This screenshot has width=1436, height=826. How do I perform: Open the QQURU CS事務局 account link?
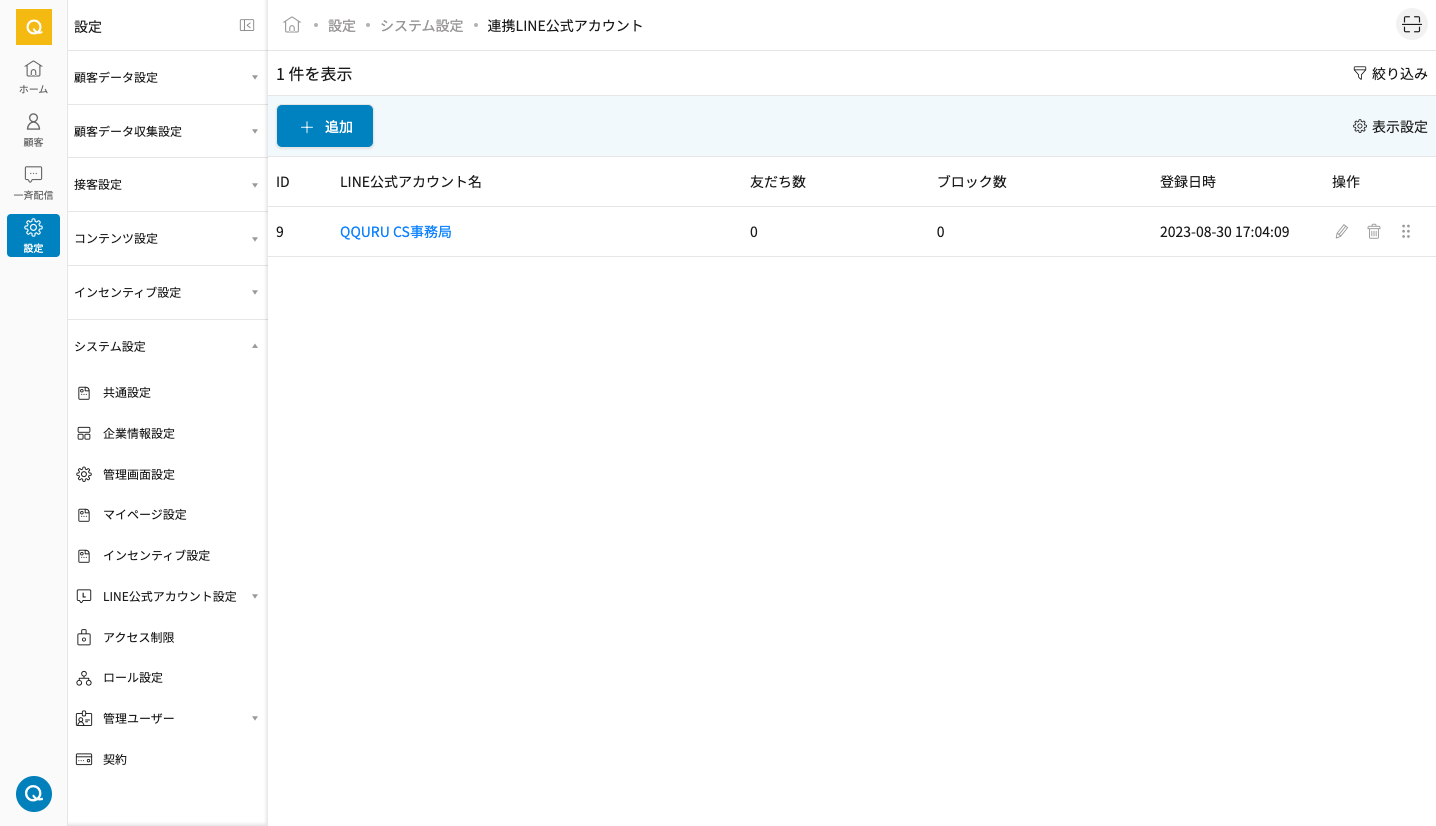(396, 232)
